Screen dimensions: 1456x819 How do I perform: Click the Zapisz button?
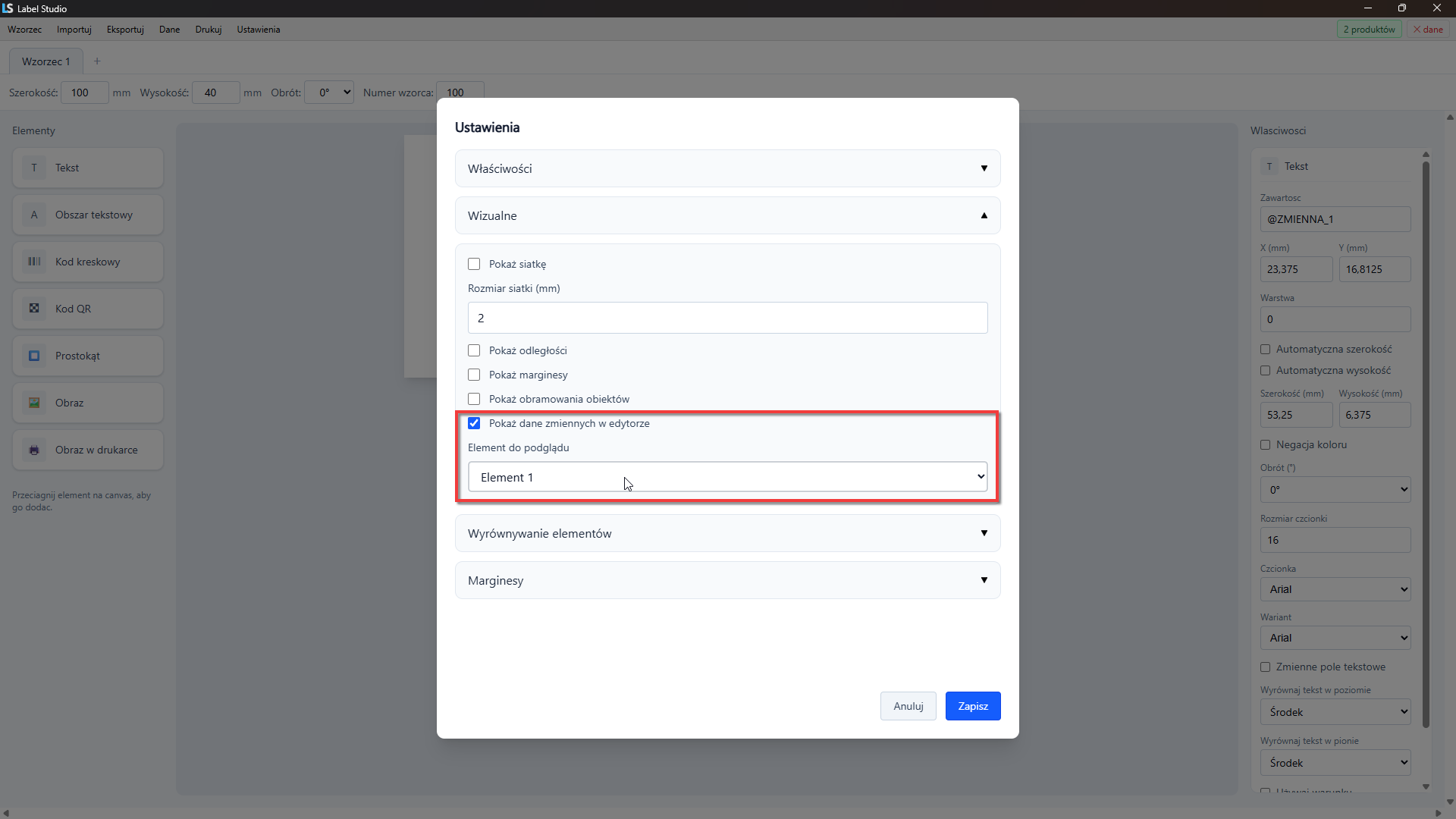click(x=973, y=706)
